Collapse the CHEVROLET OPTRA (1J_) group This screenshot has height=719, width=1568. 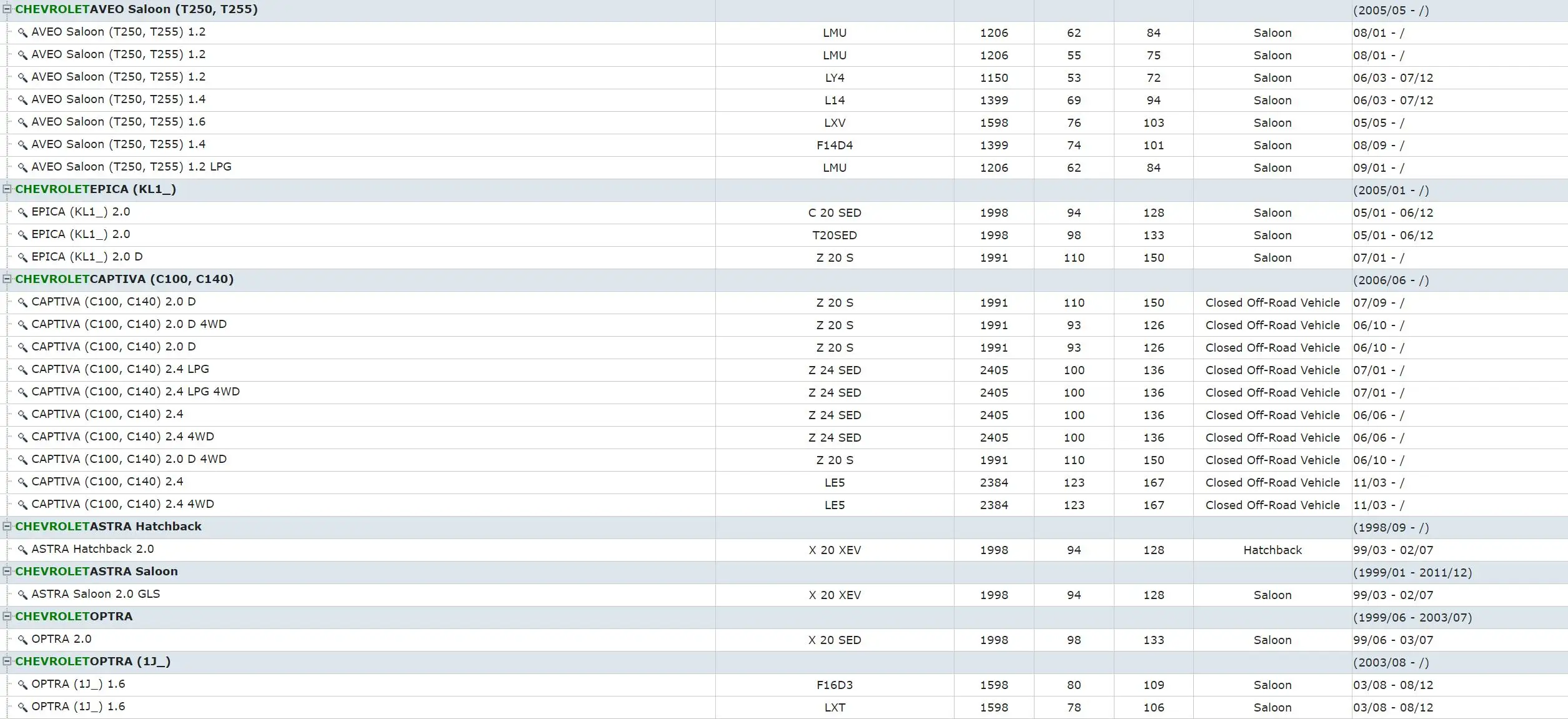point(7,662)
